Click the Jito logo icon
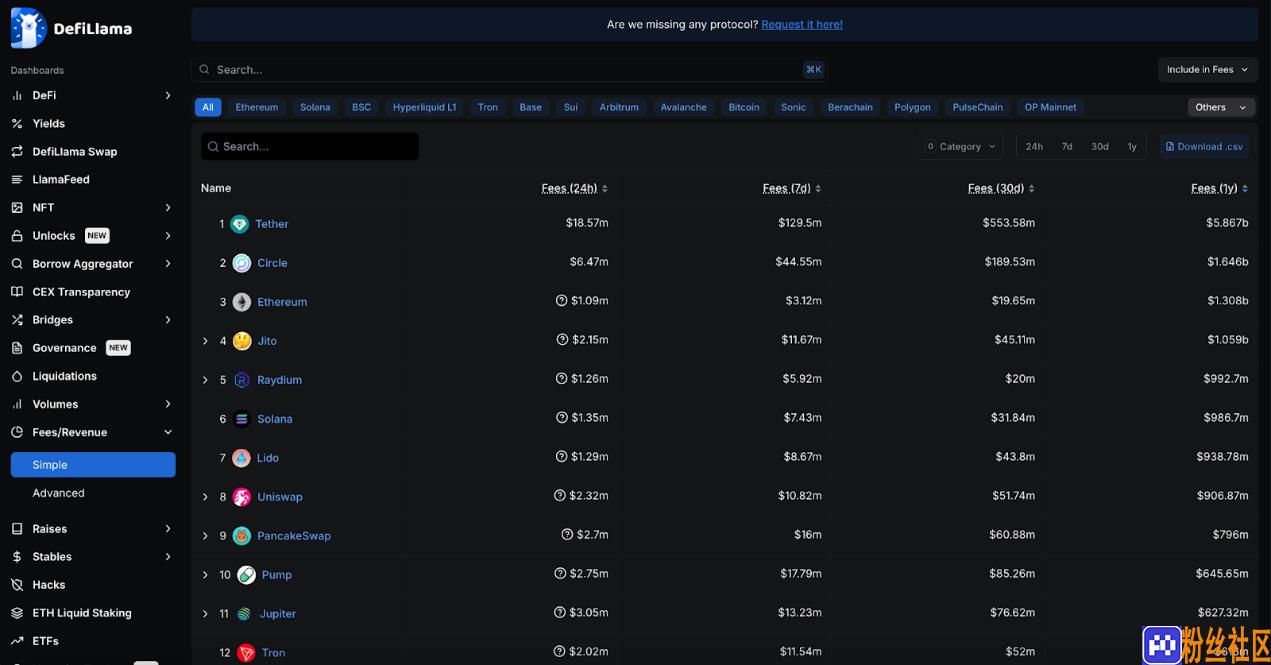 click(242, 341)
